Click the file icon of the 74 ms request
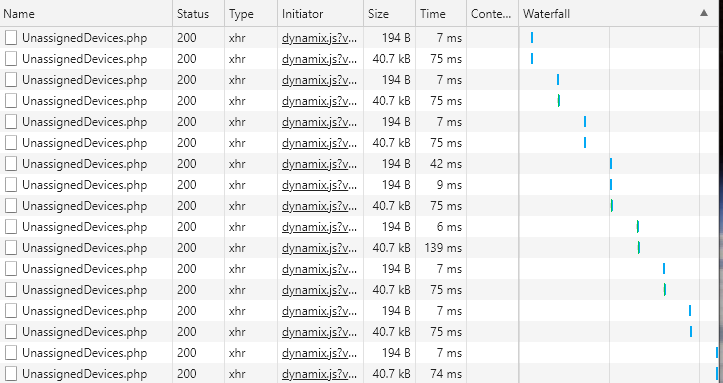Screen dimensions: 723x383 coord(11,374)
